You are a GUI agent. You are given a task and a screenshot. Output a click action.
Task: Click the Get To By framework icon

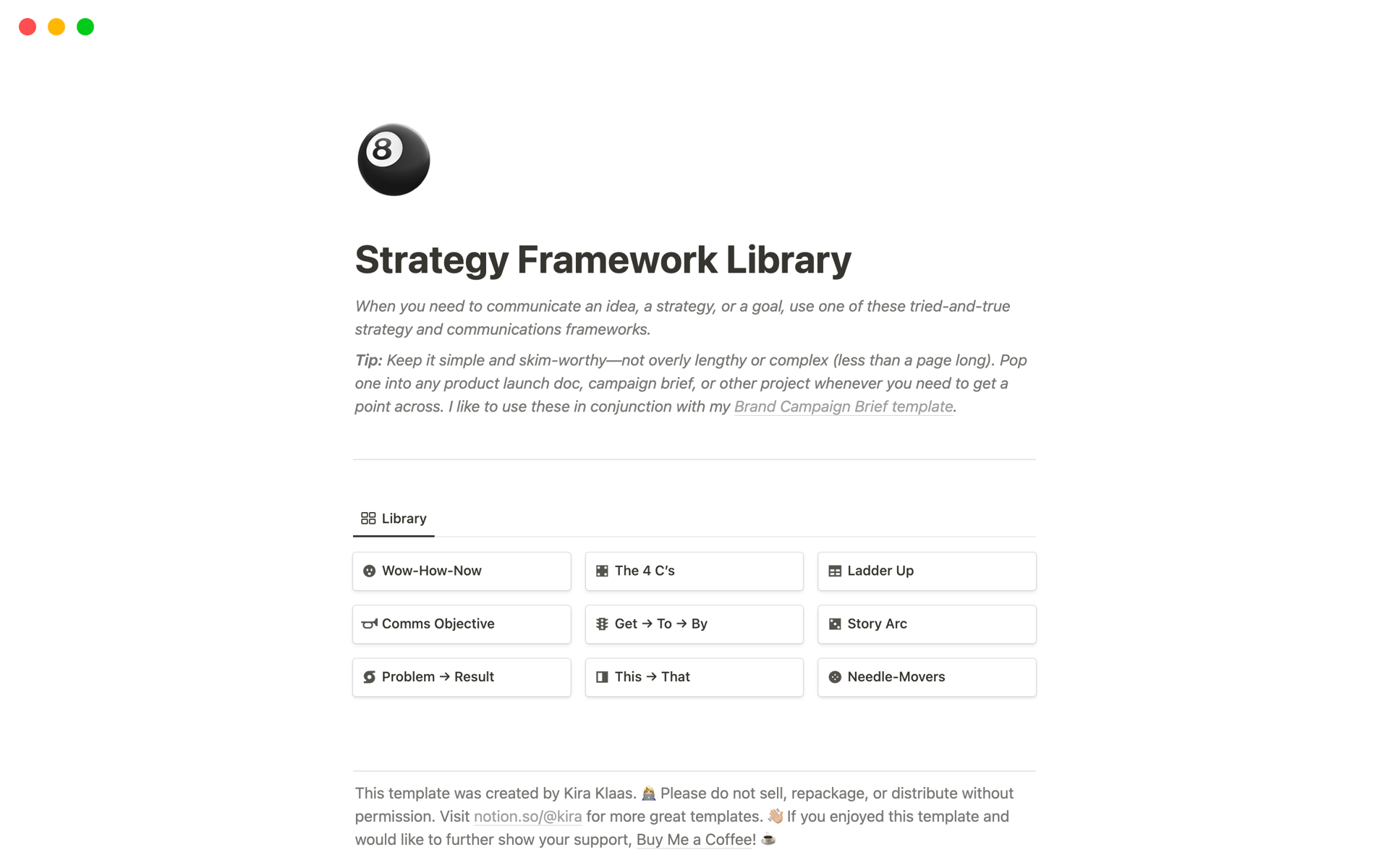(602, 623)
